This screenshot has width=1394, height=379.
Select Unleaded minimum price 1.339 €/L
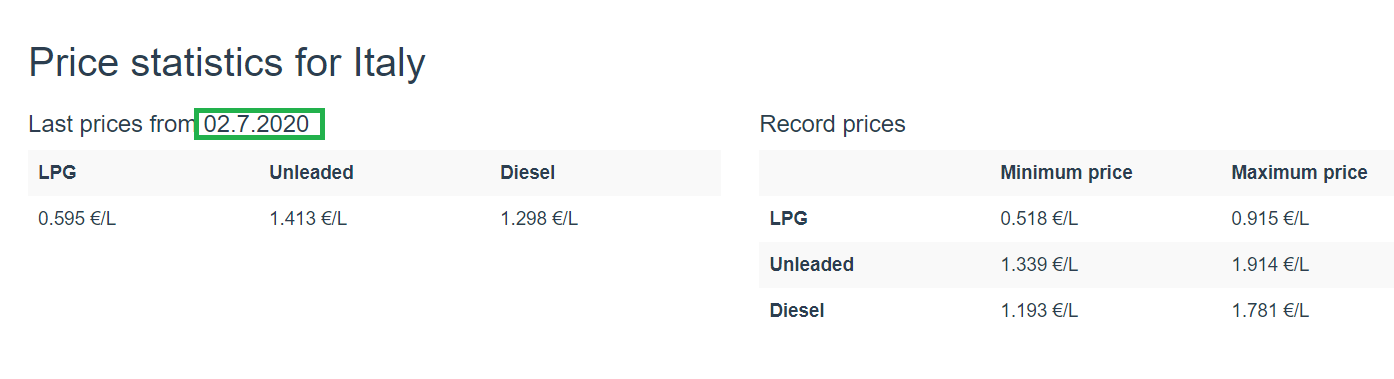click(x=1039, y=264)
